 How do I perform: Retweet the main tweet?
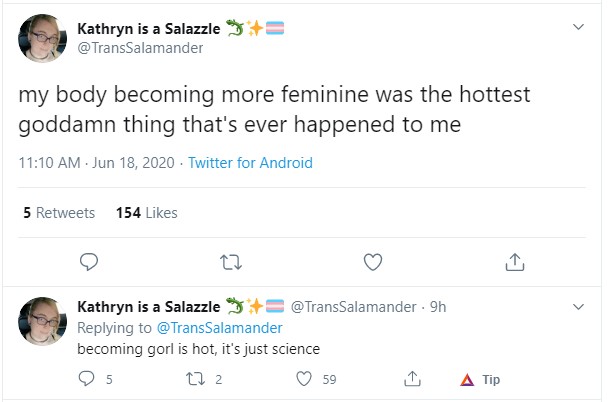[x=231, y=262]
